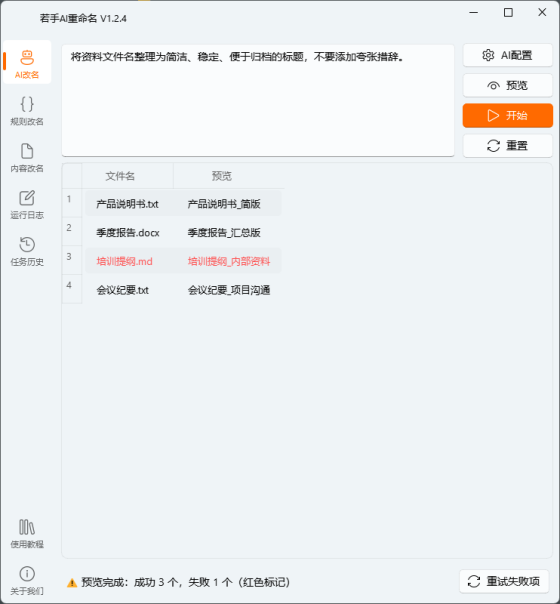Image resolution: width=560 pixels, height=604 pixels.
Task: Click row number 4 header
Action: [x=72, y=289]
